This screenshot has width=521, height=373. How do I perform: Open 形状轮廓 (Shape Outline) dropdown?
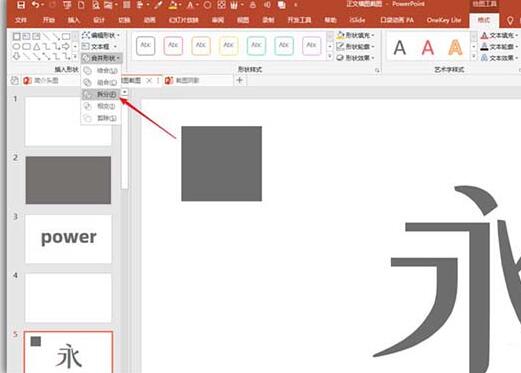(355, 46)
